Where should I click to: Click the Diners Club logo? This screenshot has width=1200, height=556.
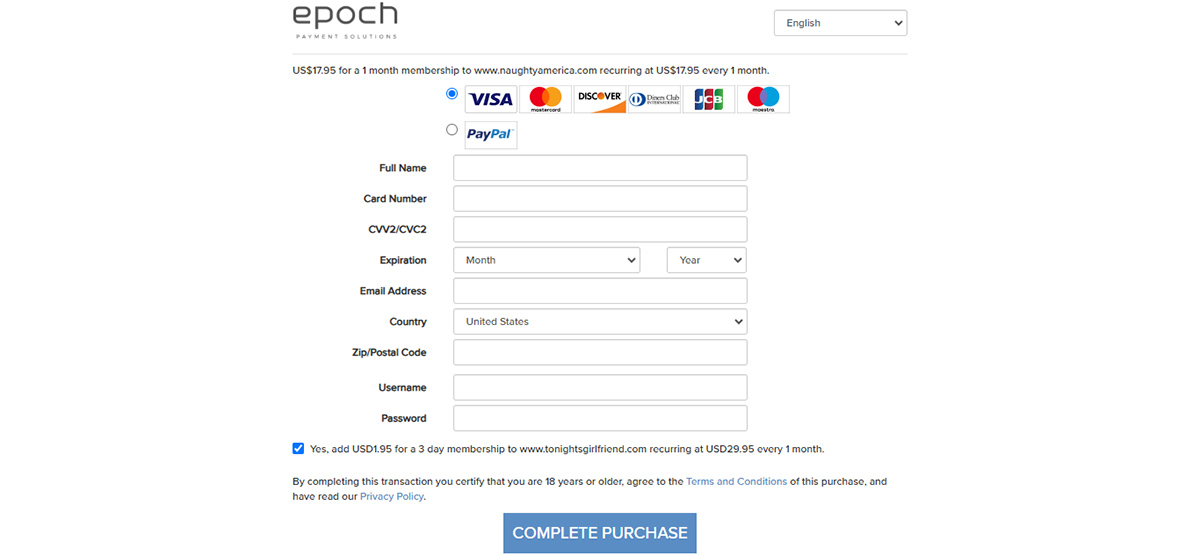click(654, 99)
